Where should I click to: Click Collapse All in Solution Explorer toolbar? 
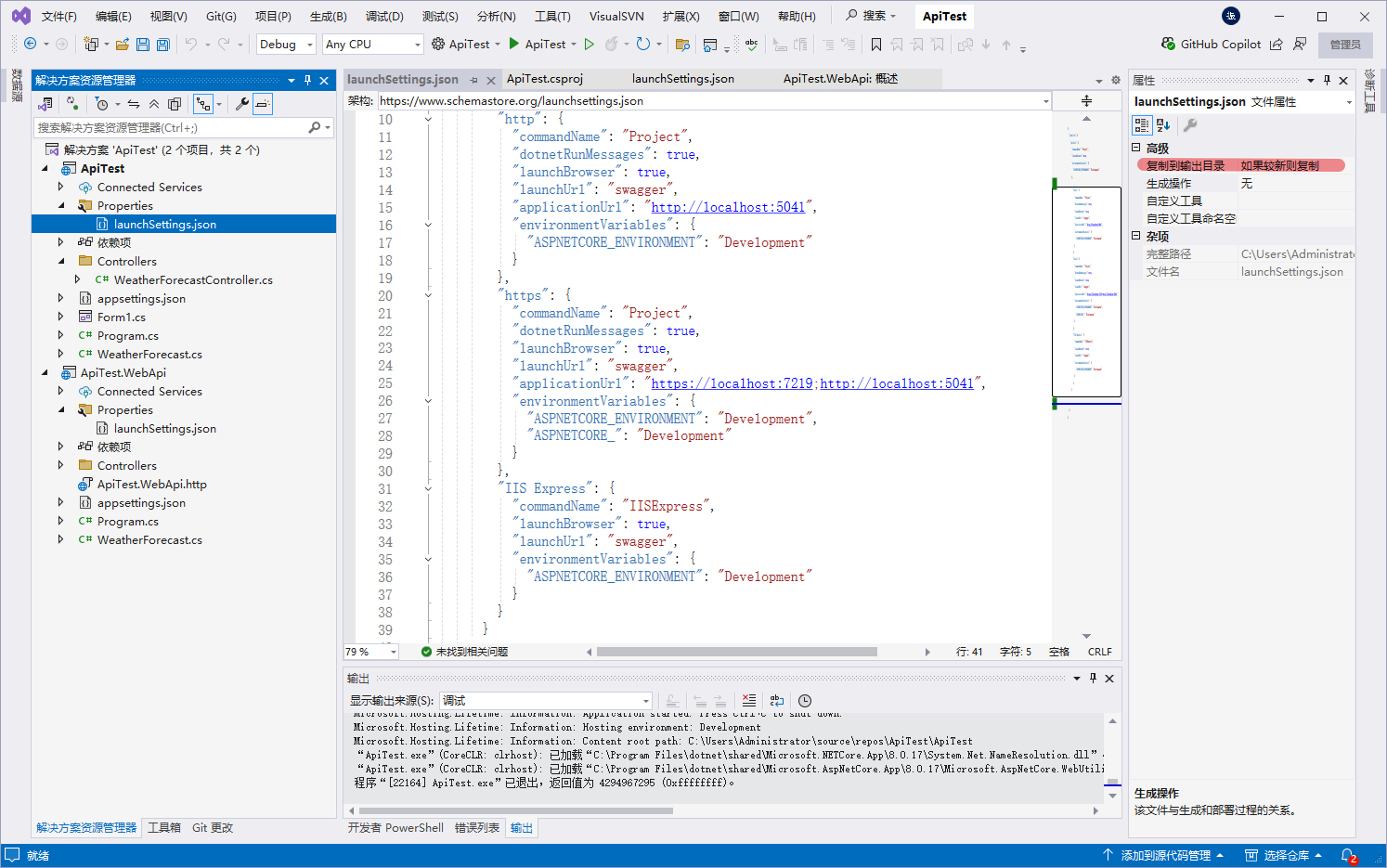point(154,104)
